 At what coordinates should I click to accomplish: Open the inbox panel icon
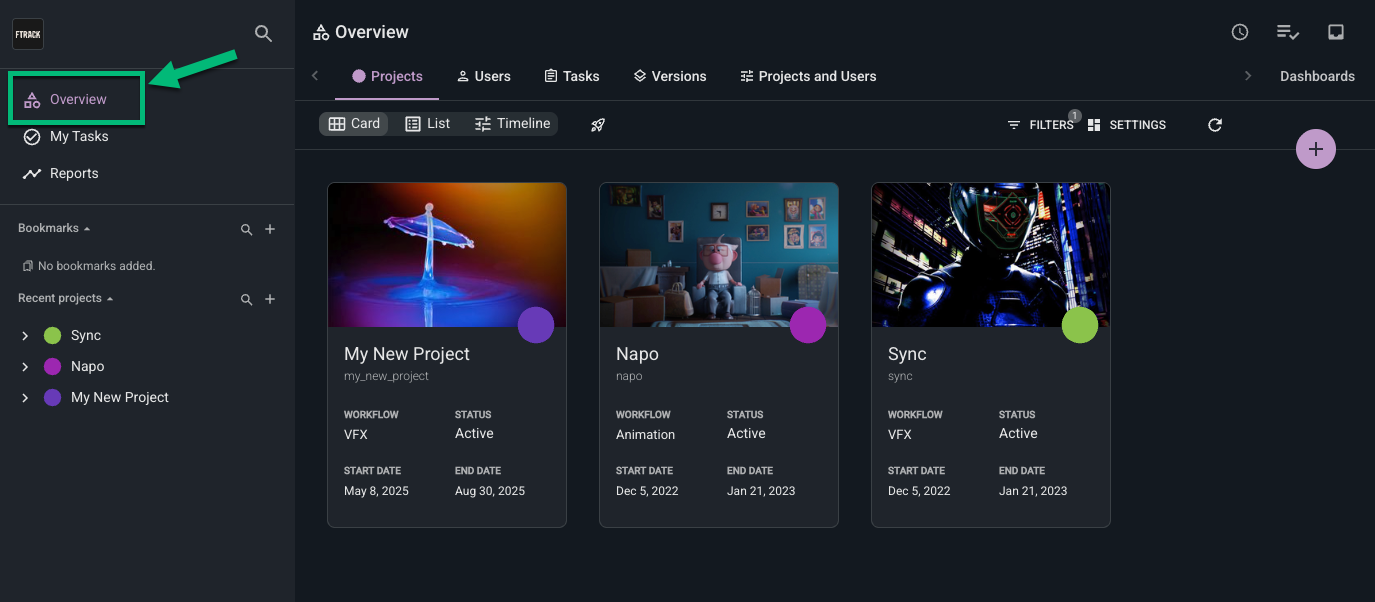tap(1336, 31)
